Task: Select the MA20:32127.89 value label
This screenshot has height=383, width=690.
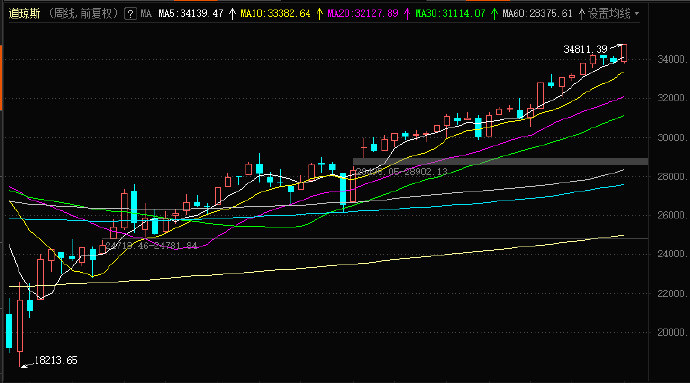Action: pos(363,14)
